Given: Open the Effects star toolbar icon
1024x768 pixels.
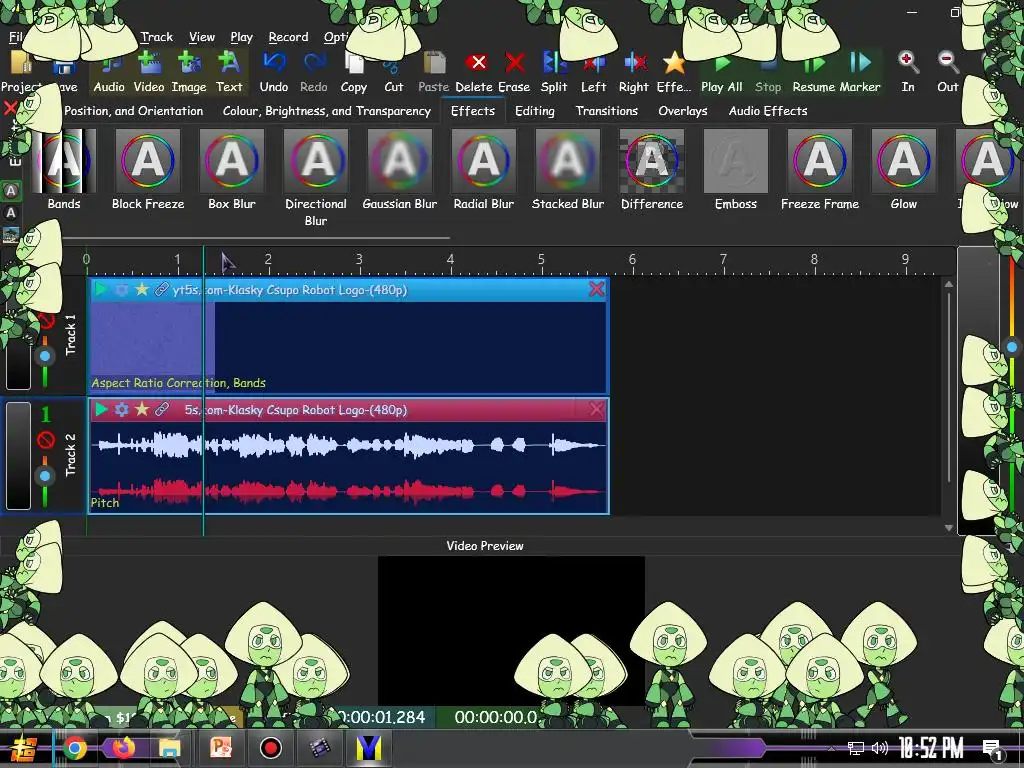Looking at the screenshot, I should (x=673, y=71).
